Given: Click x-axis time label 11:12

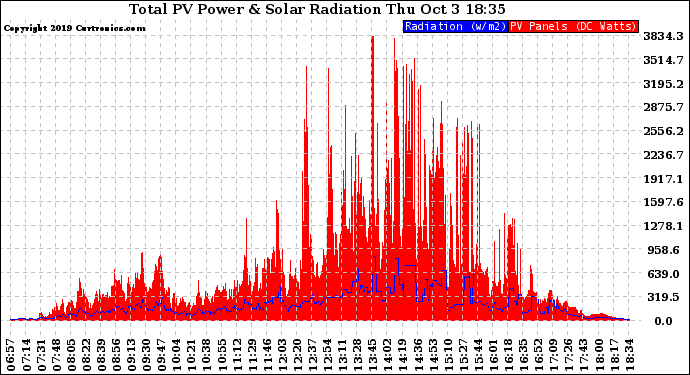Looking at the screenshot, I should 237,354.
